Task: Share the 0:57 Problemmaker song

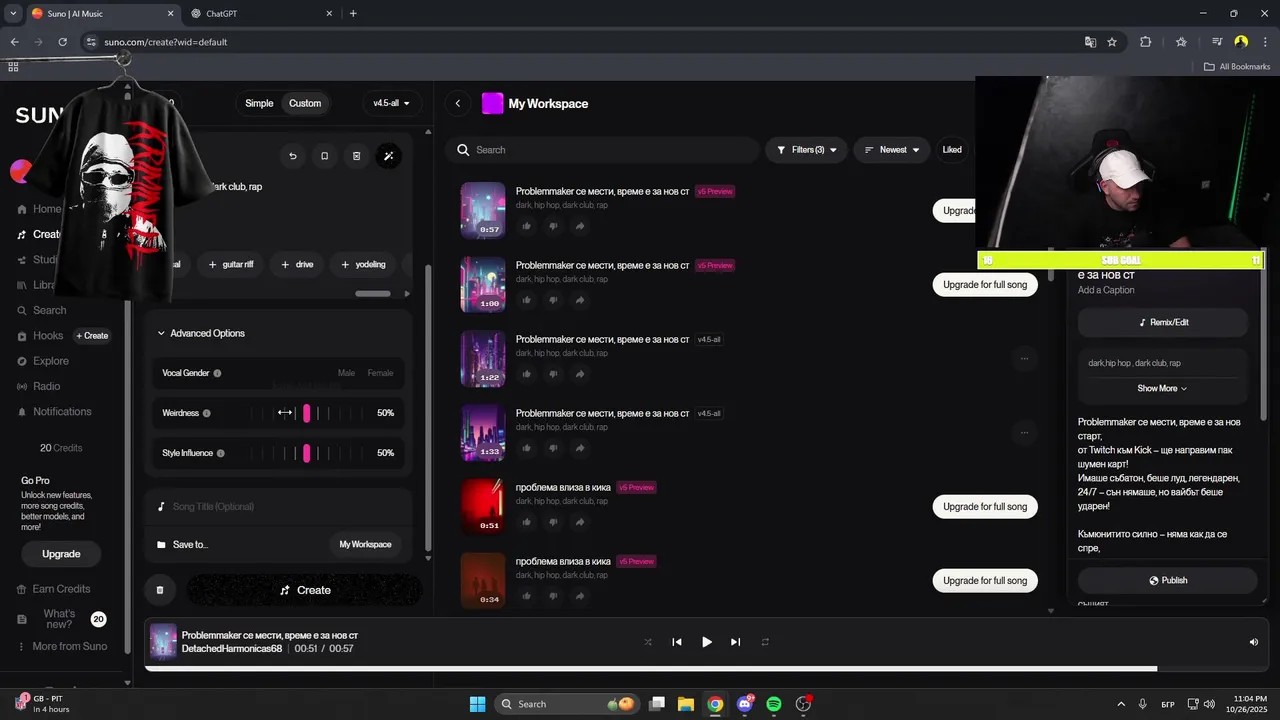Action: pyautogui.click(x=580, y=226)
